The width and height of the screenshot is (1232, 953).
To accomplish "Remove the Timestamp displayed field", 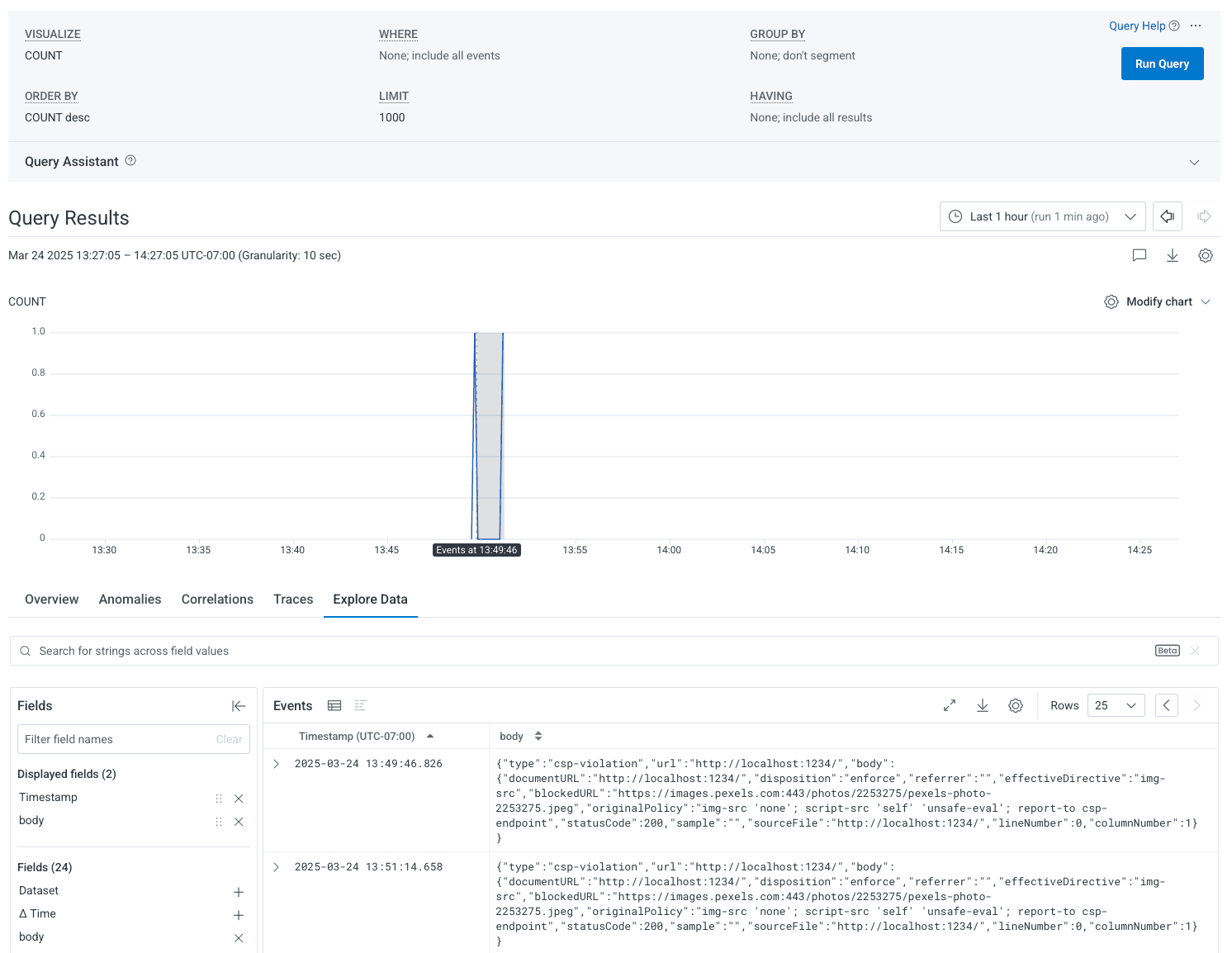I will (x=239, y=798).
